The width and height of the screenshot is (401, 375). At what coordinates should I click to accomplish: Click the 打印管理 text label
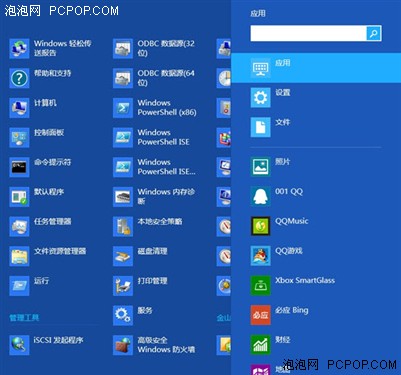(152, 281)
